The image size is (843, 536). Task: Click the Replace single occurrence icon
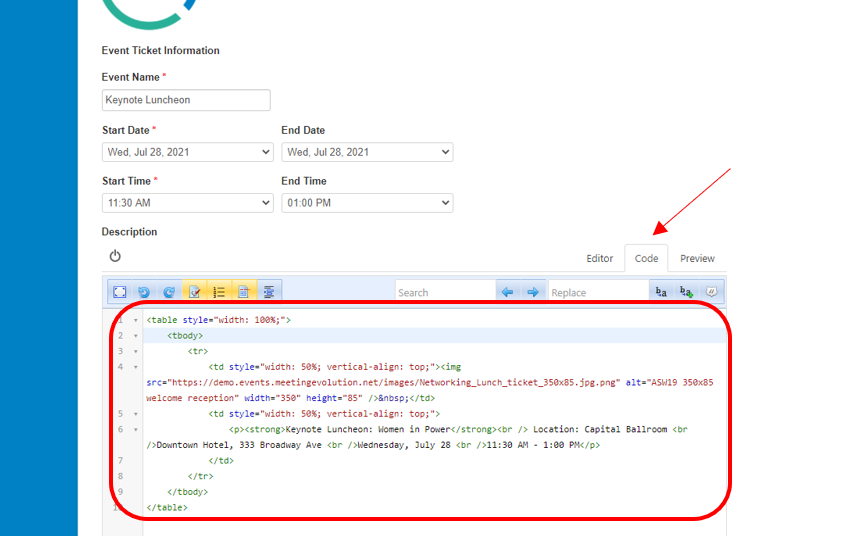pyautogui.click(x=661, y=292)
